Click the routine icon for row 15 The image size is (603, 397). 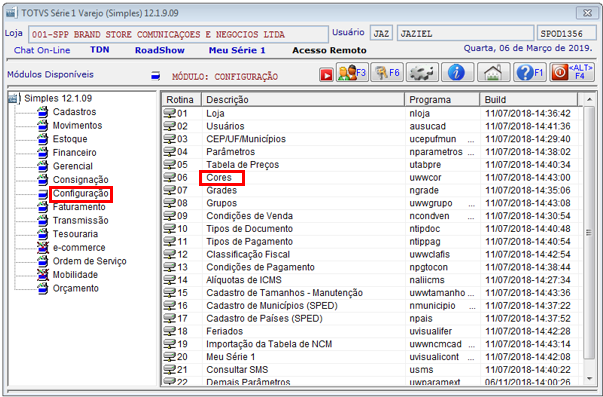tap(169, 293)
